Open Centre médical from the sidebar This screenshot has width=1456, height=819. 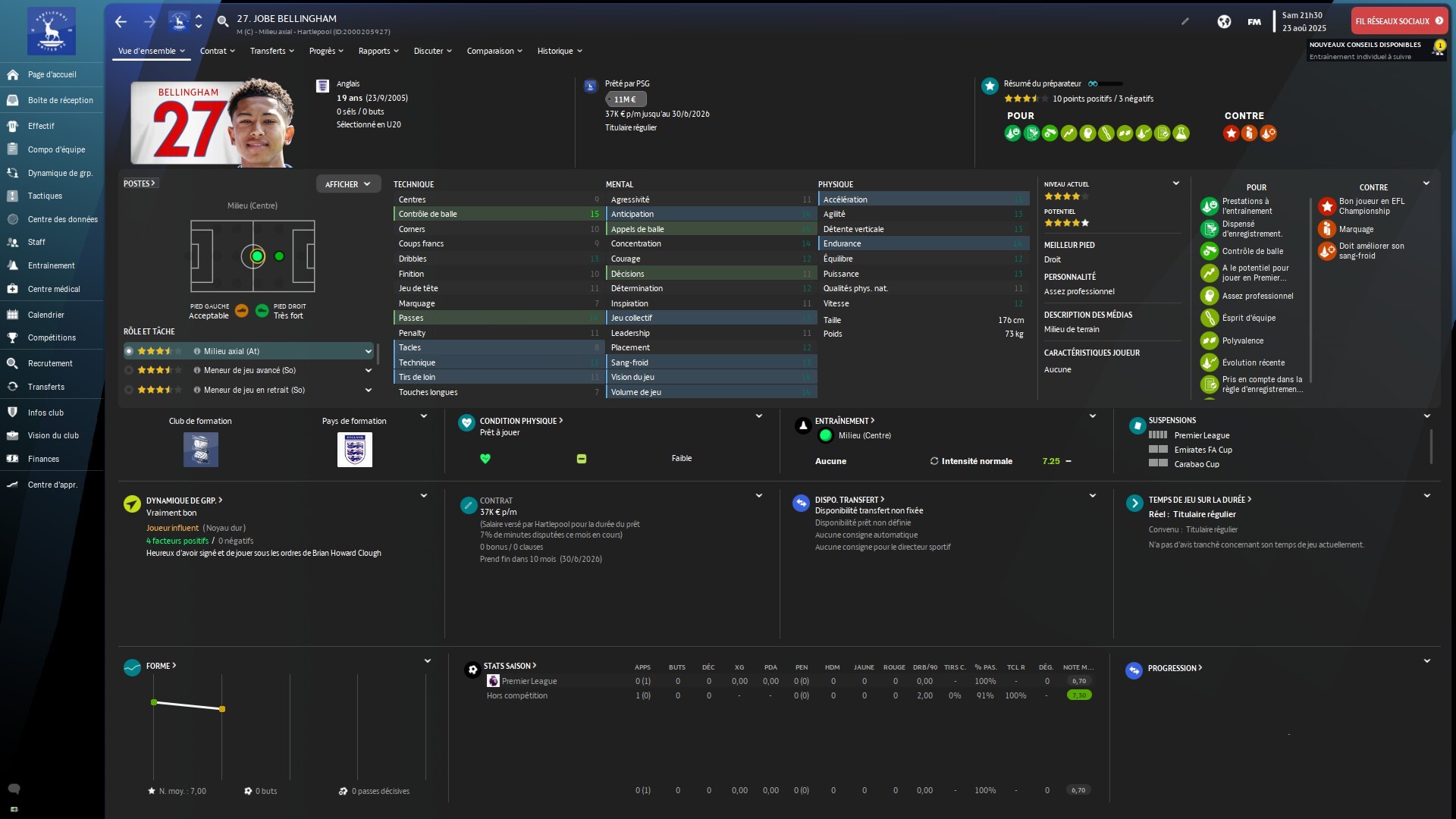click(x=53, y=289)
